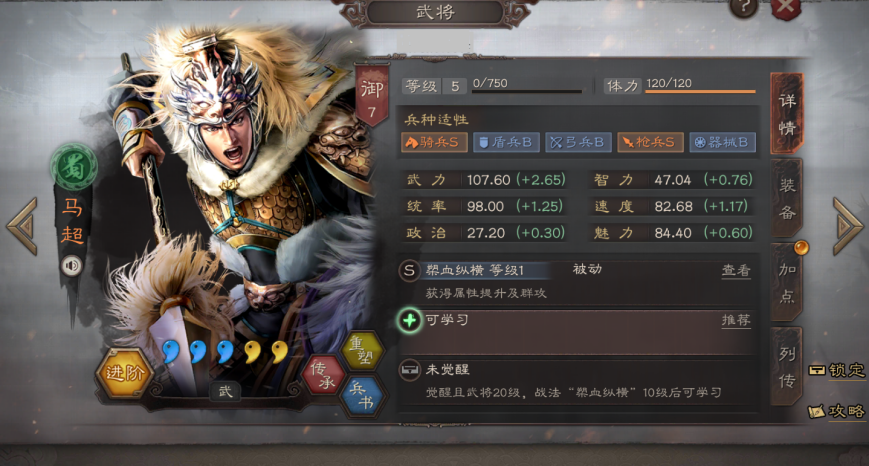Toggle the 锁定 lock for this general
This screenshot has width=869, height=466.
836,370
